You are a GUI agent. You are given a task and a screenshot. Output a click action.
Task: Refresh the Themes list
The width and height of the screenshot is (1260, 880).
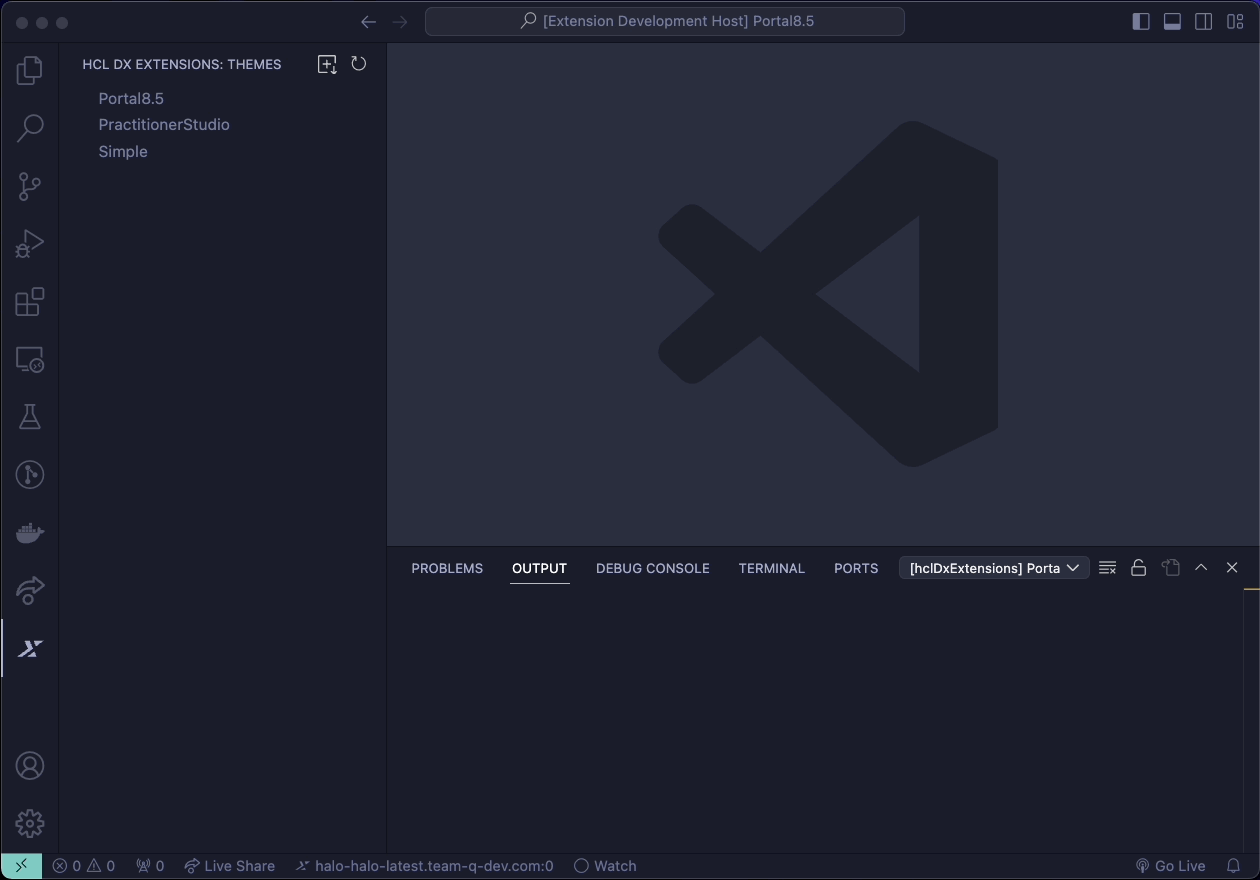(359, 64)
